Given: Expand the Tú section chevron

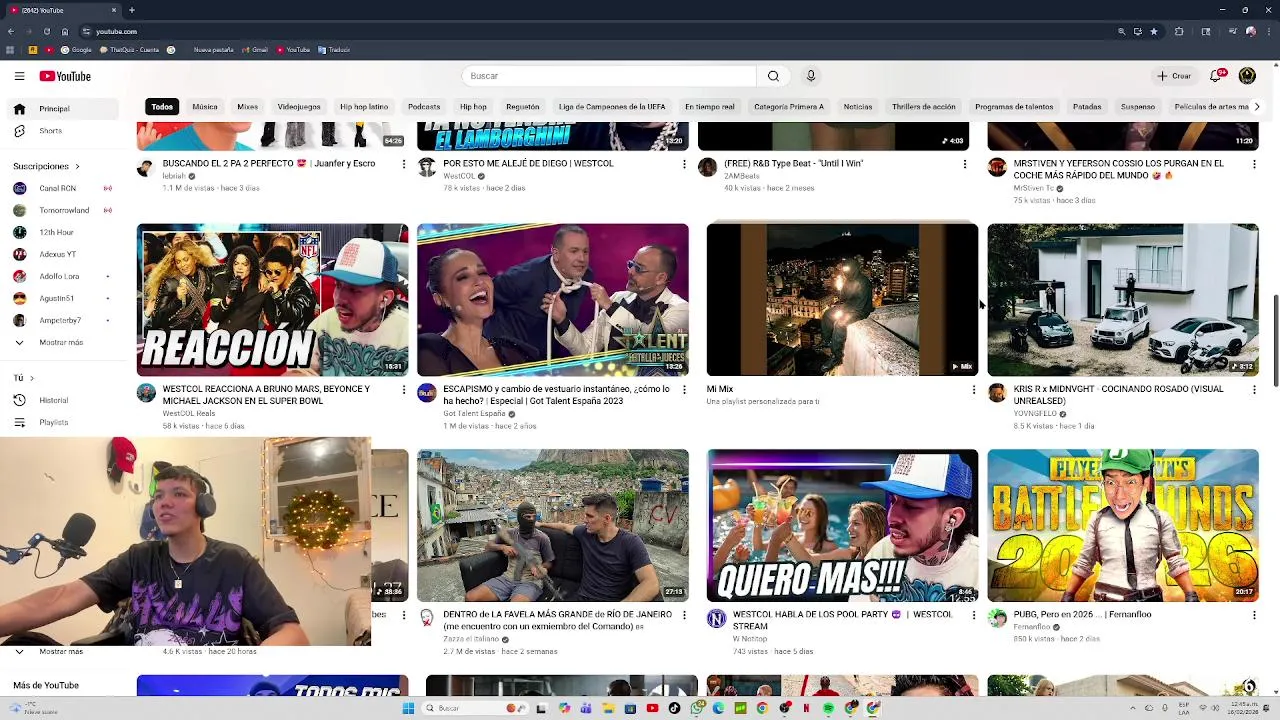Looking at the screenshot, I should click(x=32, y=378).
